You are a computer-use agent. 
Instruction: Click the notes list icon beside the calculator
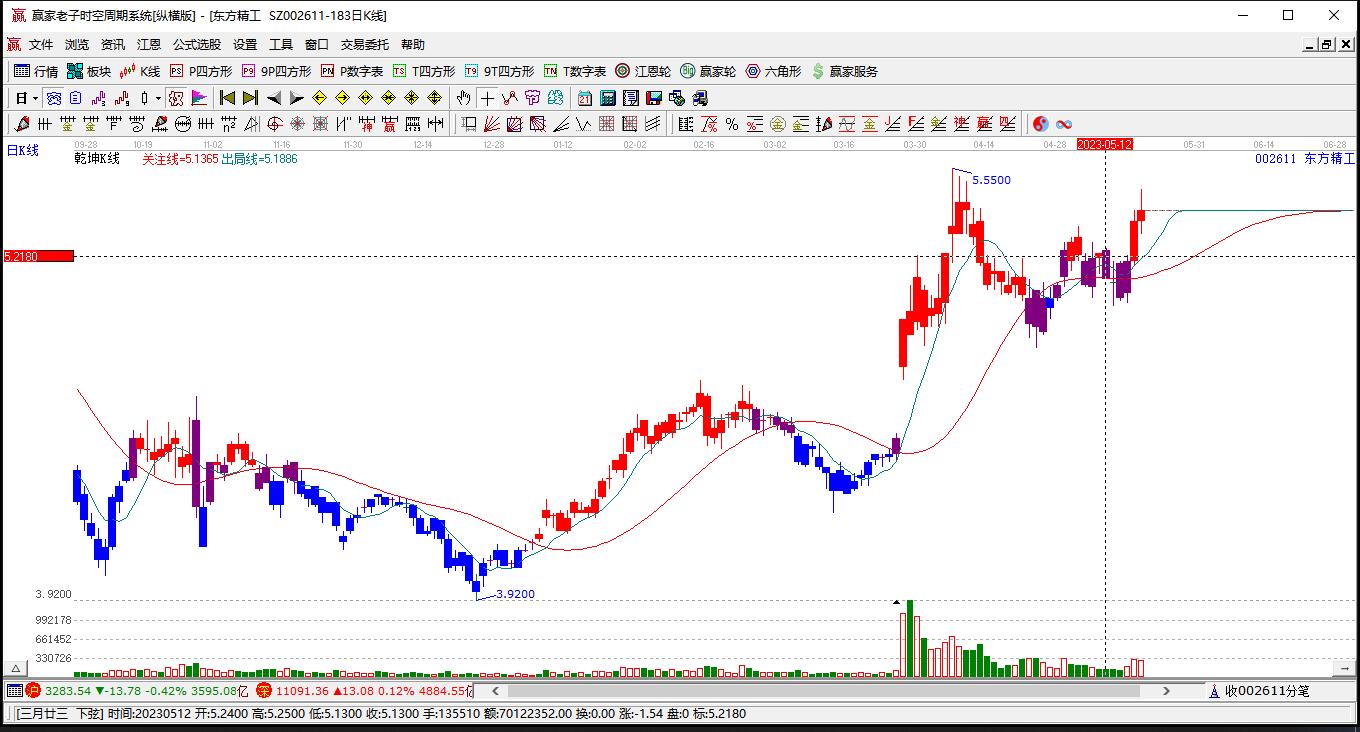point(631,98)
